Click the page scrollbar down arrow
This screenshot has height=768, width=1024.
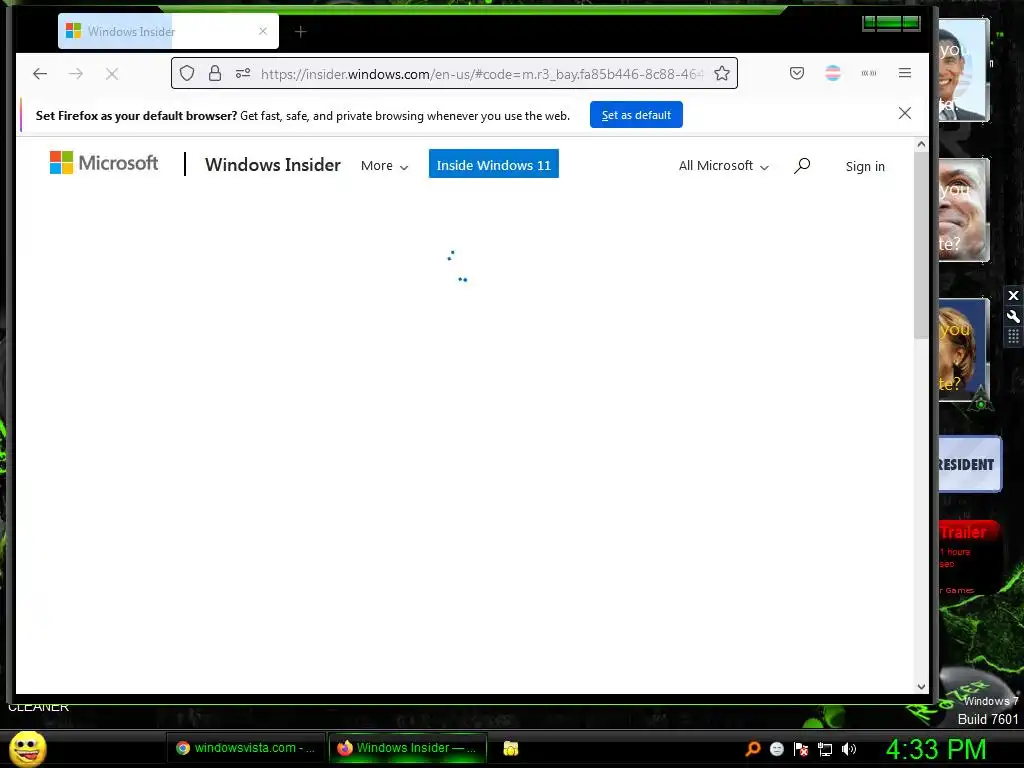921,686
